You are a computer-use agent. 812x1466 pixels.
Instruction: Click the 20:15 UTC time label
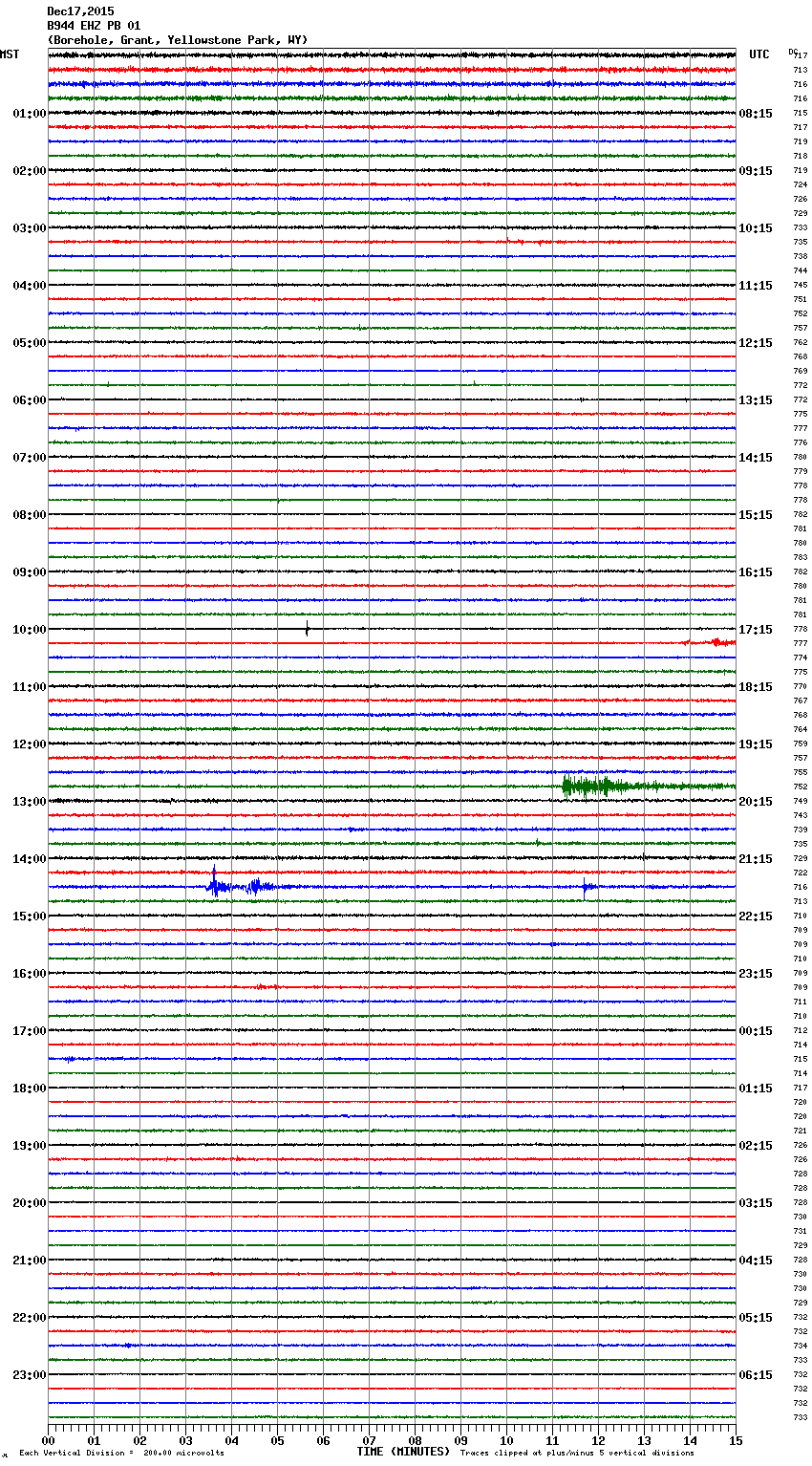[756, 802]
